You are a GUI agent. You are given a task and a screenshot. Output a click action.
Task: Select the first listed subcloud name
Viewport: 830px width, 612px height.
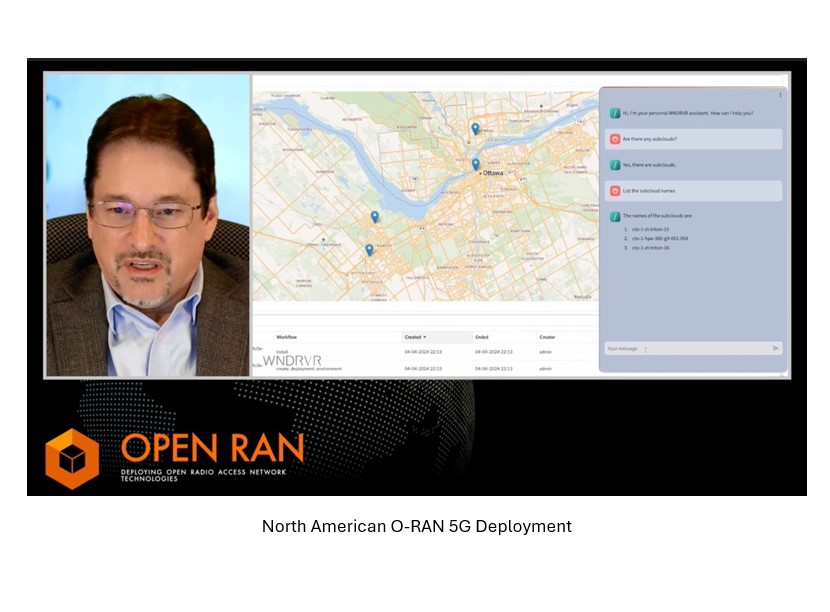pyautogui.click(x=651, y=229)
